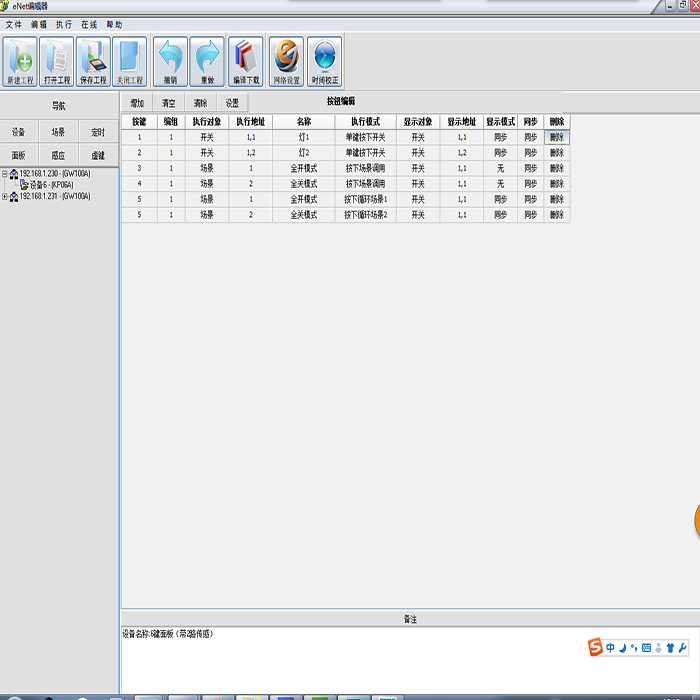700x700 pixels.
Task: Click the 按键 column header
Action: tap(139, 121)
